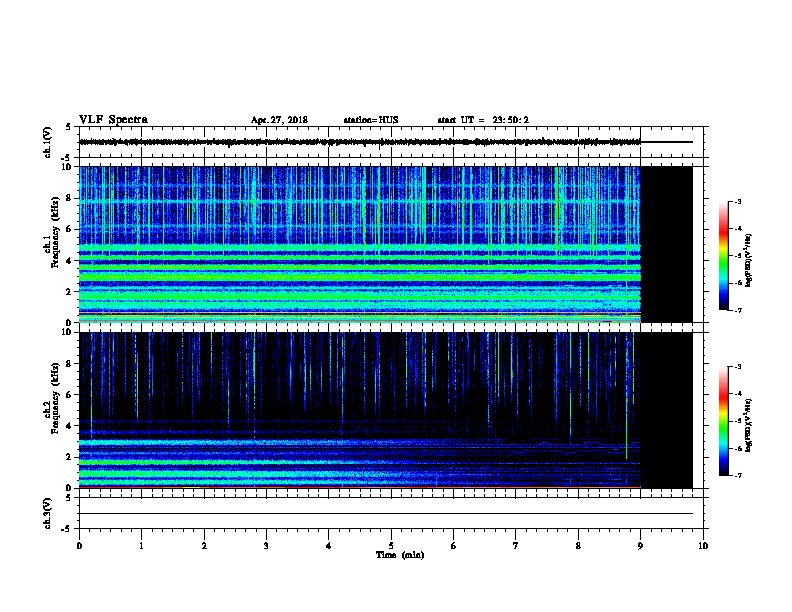Viewport: 792px width, 612px height.
Task: Click the number "4" under the time axis
Action: 329,546
